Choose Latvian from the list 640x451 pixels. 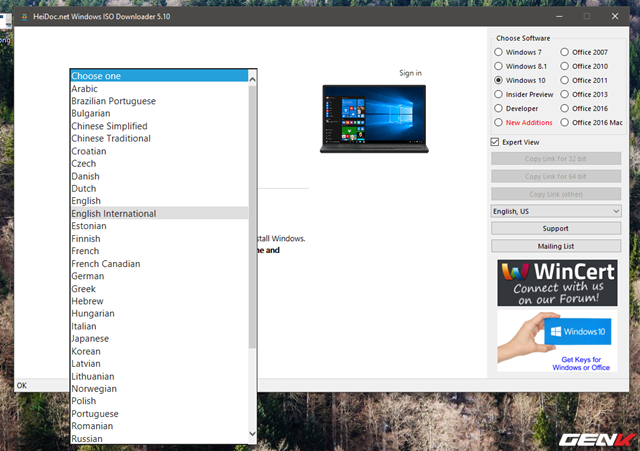tap(159, 364)
